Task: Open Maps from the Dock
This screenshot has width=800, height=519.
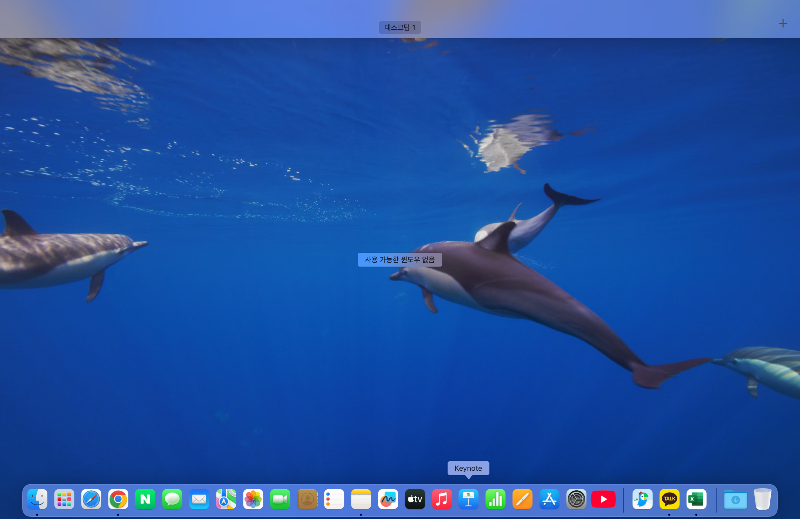Action: point(226,499)
